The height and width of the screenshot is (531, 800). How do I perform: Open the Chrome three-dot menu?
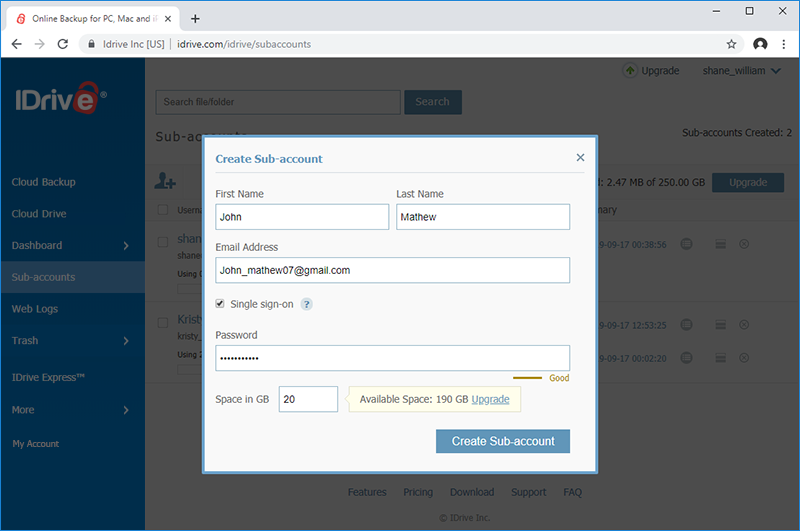(x=784, y=44)
